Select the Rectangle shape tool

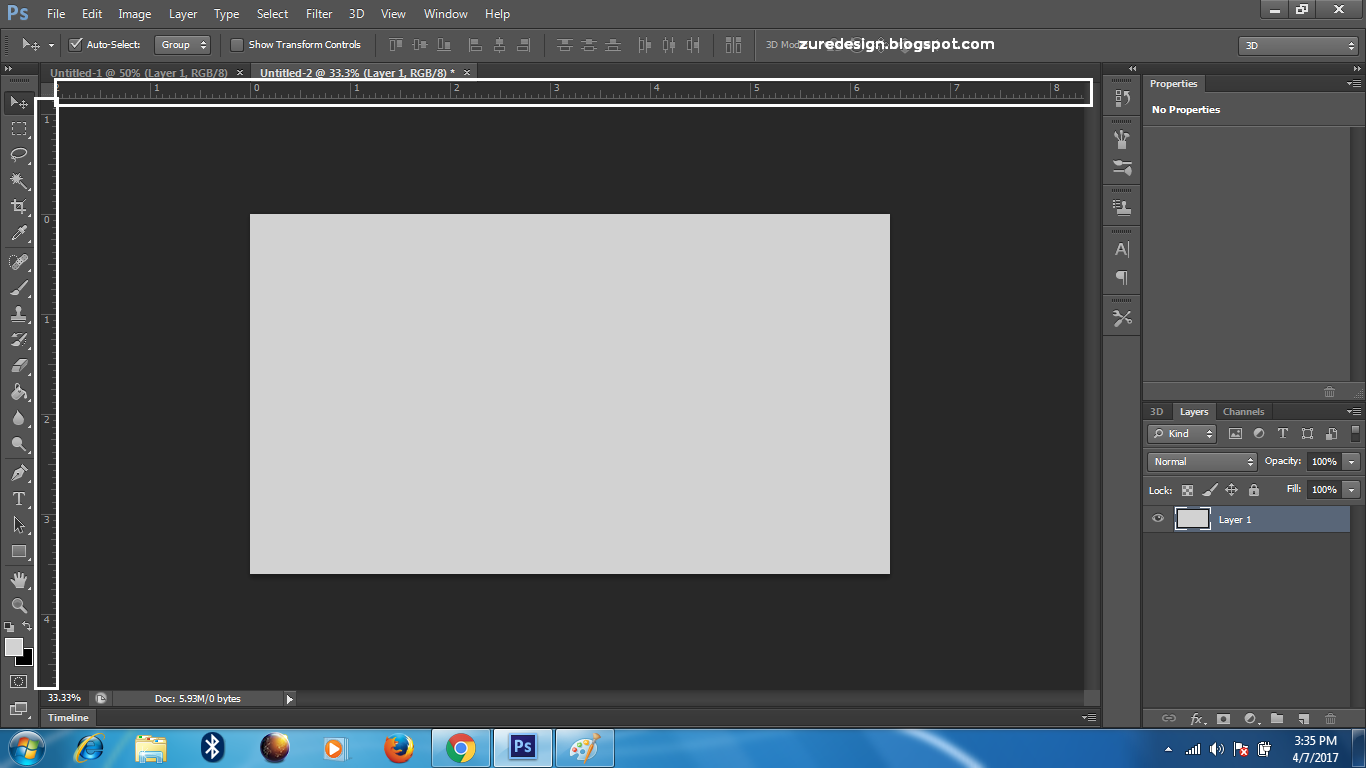[18, 551]
